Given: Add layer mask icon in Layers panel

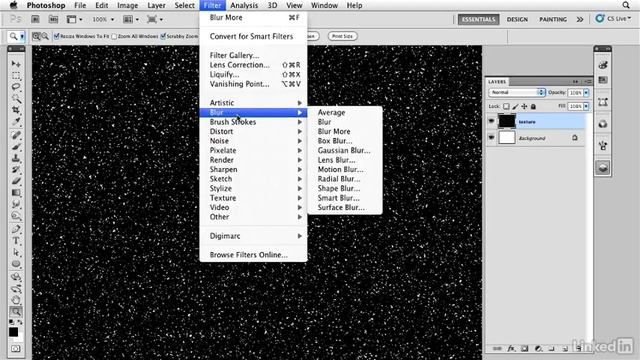Looking at the screenshot, I should point(525,349).
